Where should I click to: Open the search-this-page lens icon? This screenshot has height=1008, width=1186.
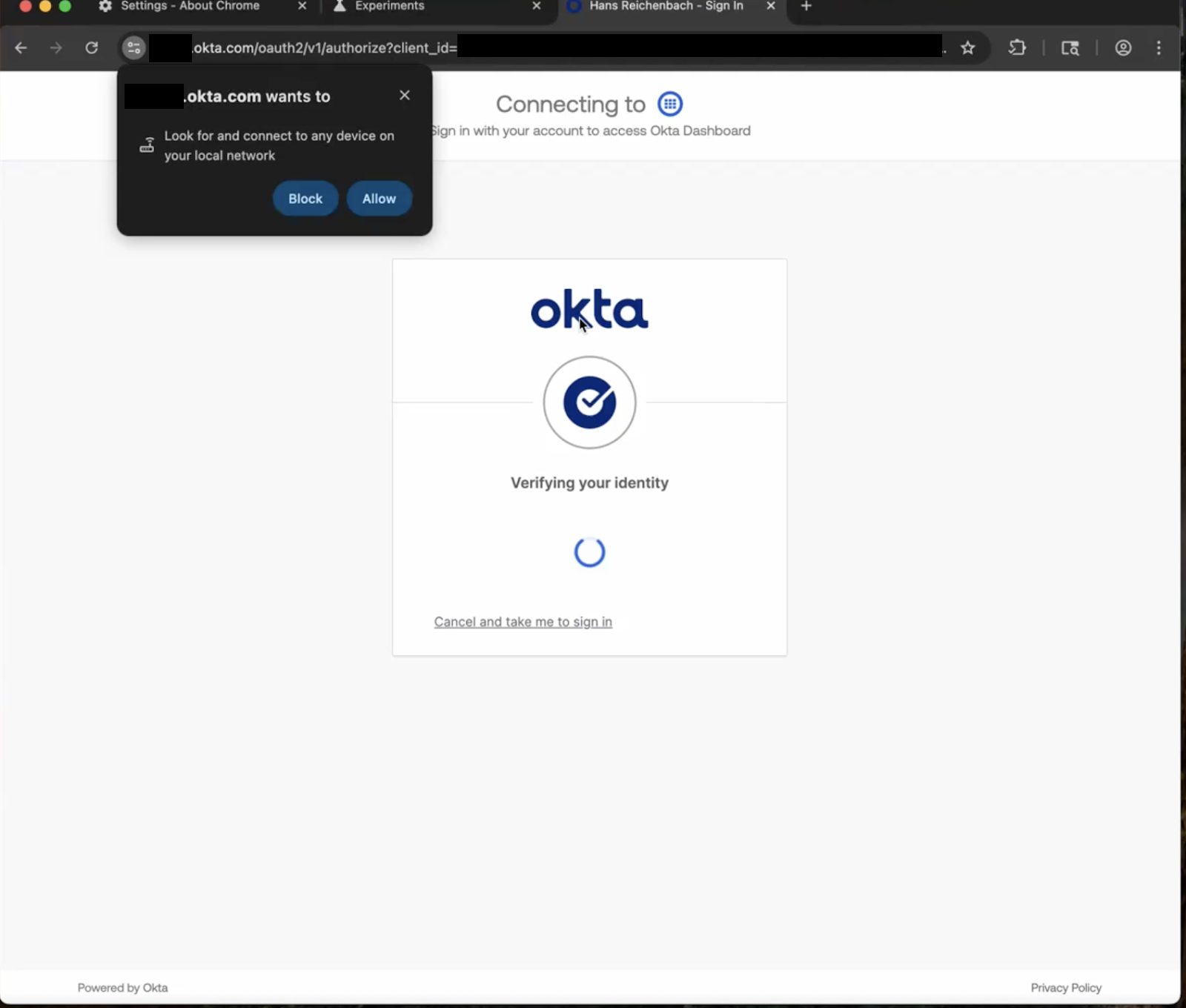click(1070, 47)
